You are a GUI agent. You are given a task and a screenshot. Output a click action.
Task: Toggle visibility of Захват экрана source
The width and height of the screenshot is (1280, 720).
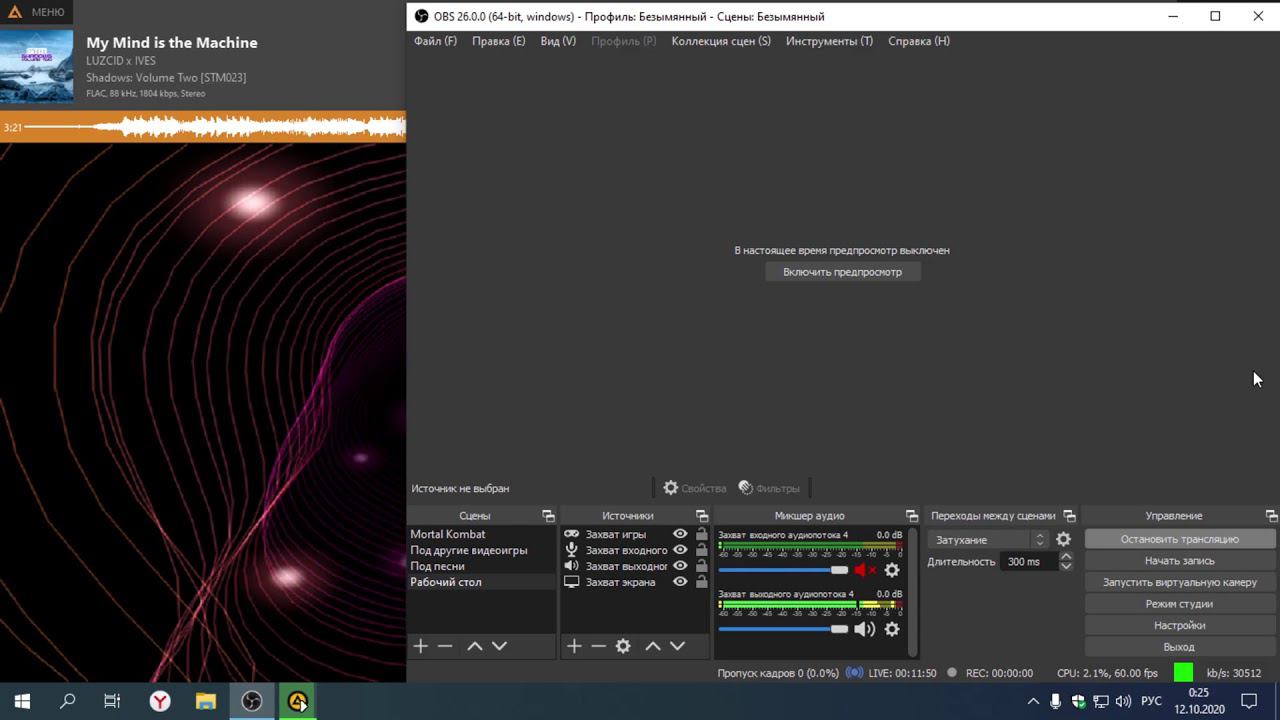[680, 582]
